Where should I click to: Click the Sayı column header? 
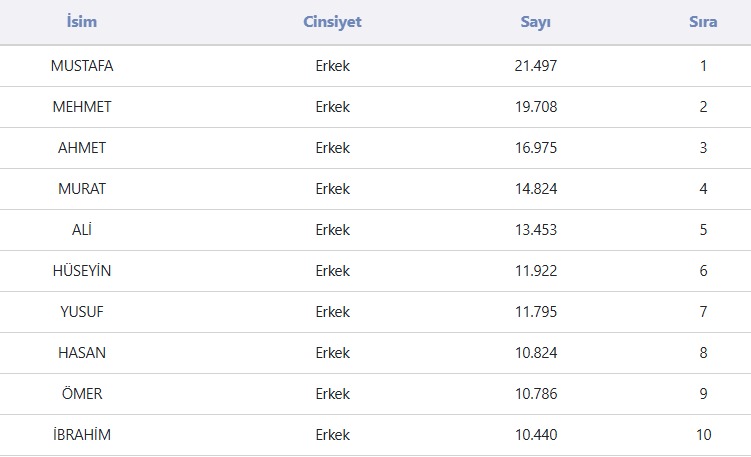tap(536, 22)
